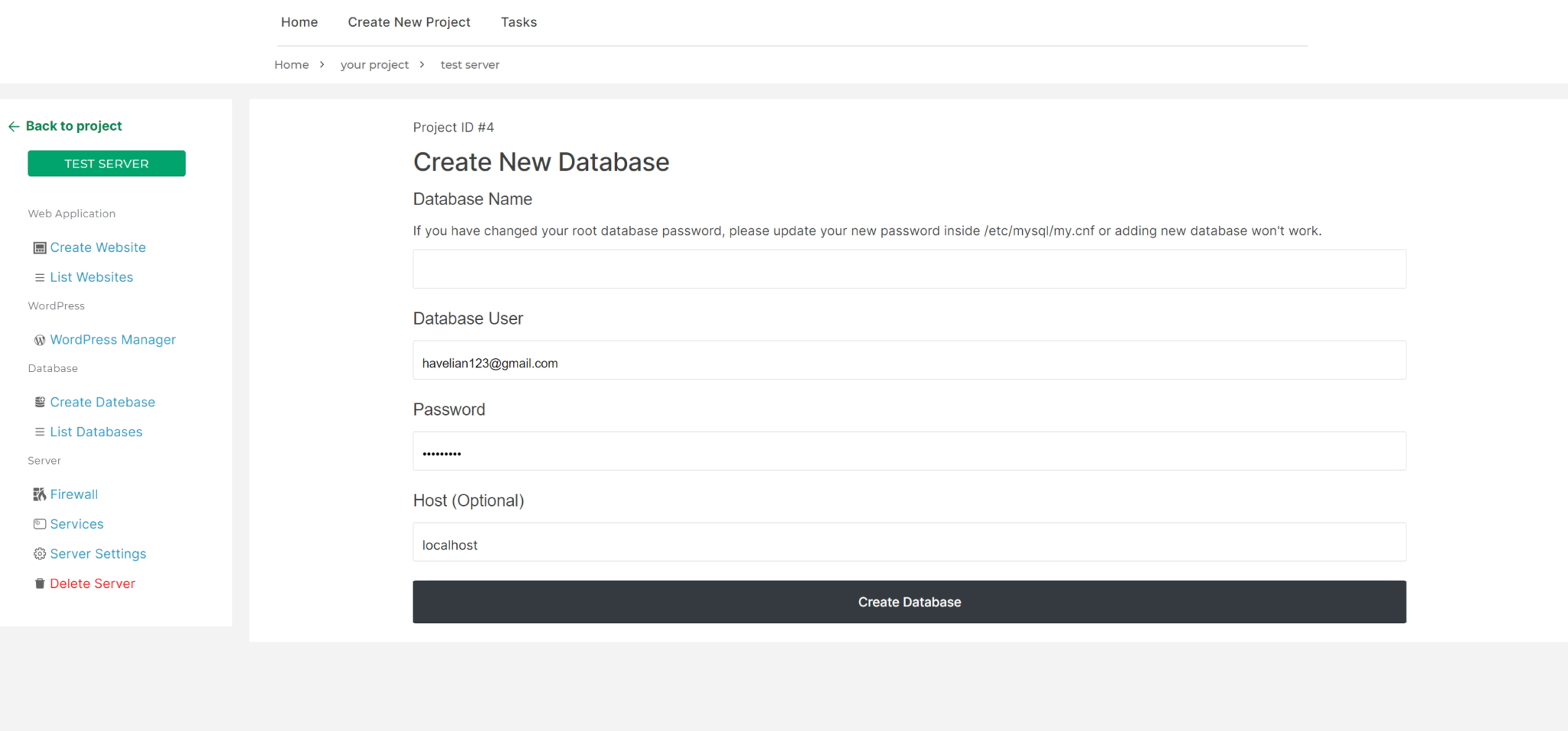
Task: Click the Create Datebase database icon
Action: tap(39, 401)
